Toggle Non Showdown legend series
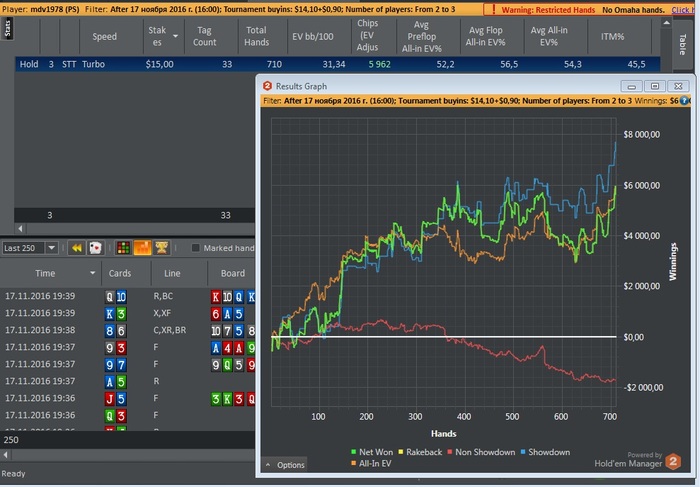 [x=481, y=452]
